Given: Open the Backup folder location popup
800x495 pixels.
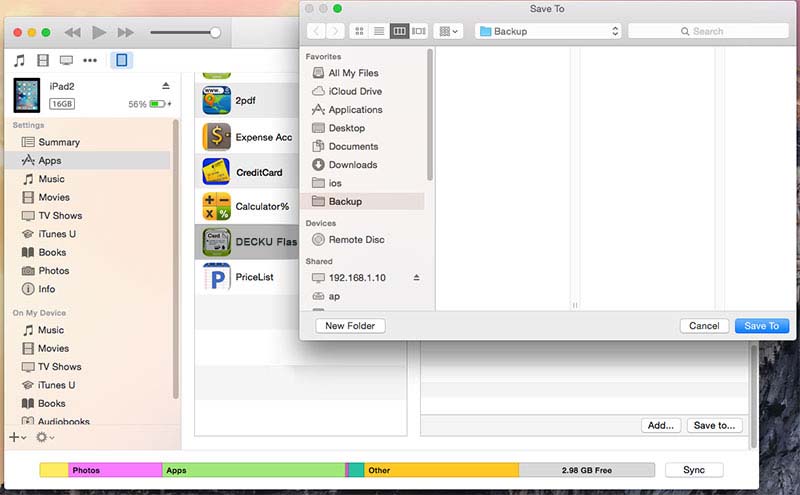Looking at the screenshot, I should click(548, 31).
